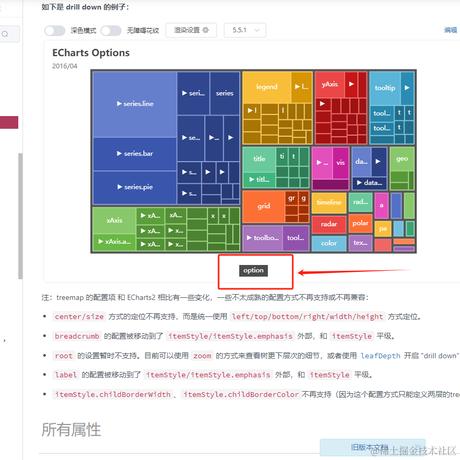This screenshot has height=460, width=460.
Task: Drill into the series.line treemap block
Action: 135,104
